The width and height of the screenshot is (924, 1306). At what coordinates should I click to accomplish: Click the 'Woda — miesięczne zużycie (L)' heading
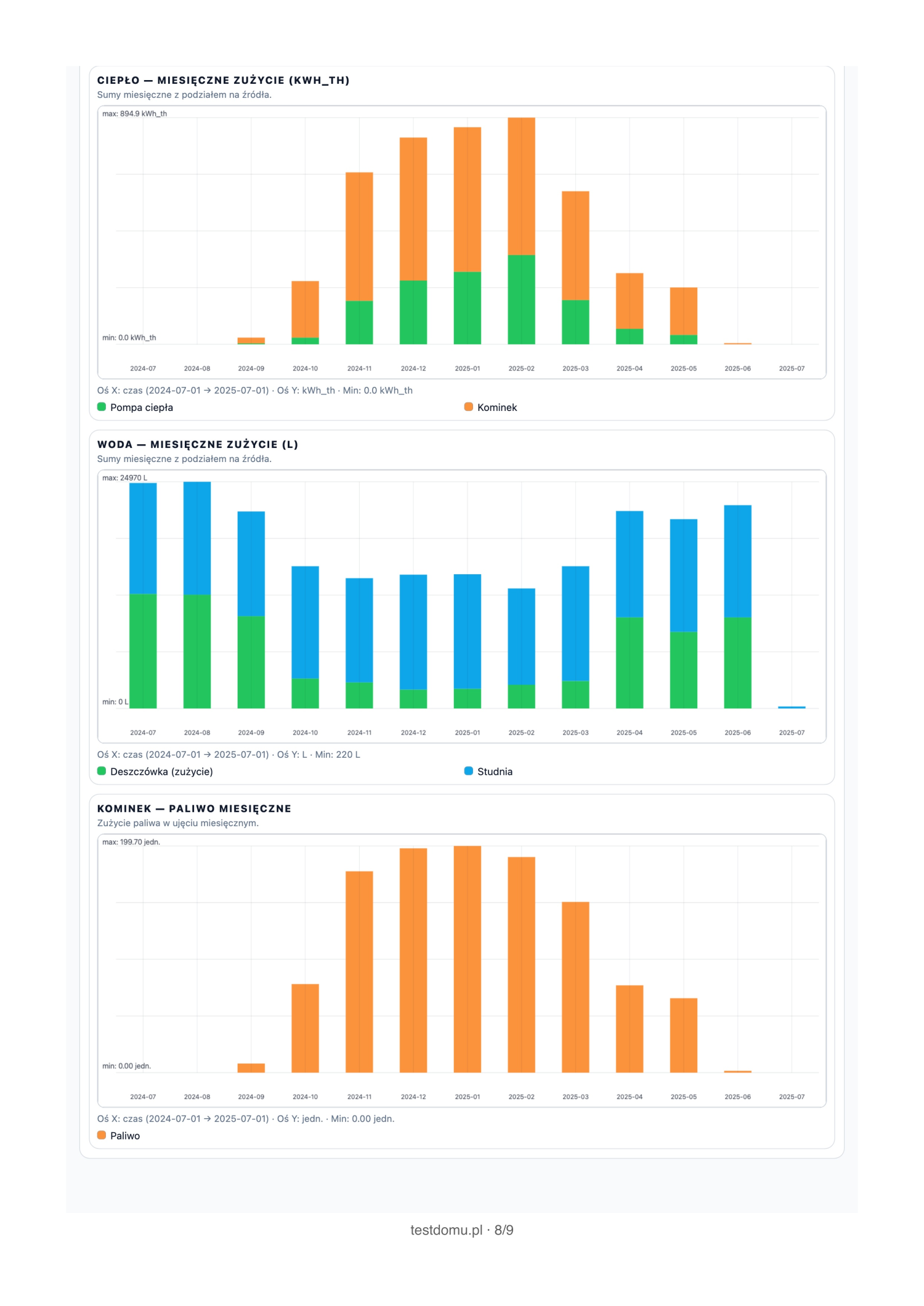point(198,444)
